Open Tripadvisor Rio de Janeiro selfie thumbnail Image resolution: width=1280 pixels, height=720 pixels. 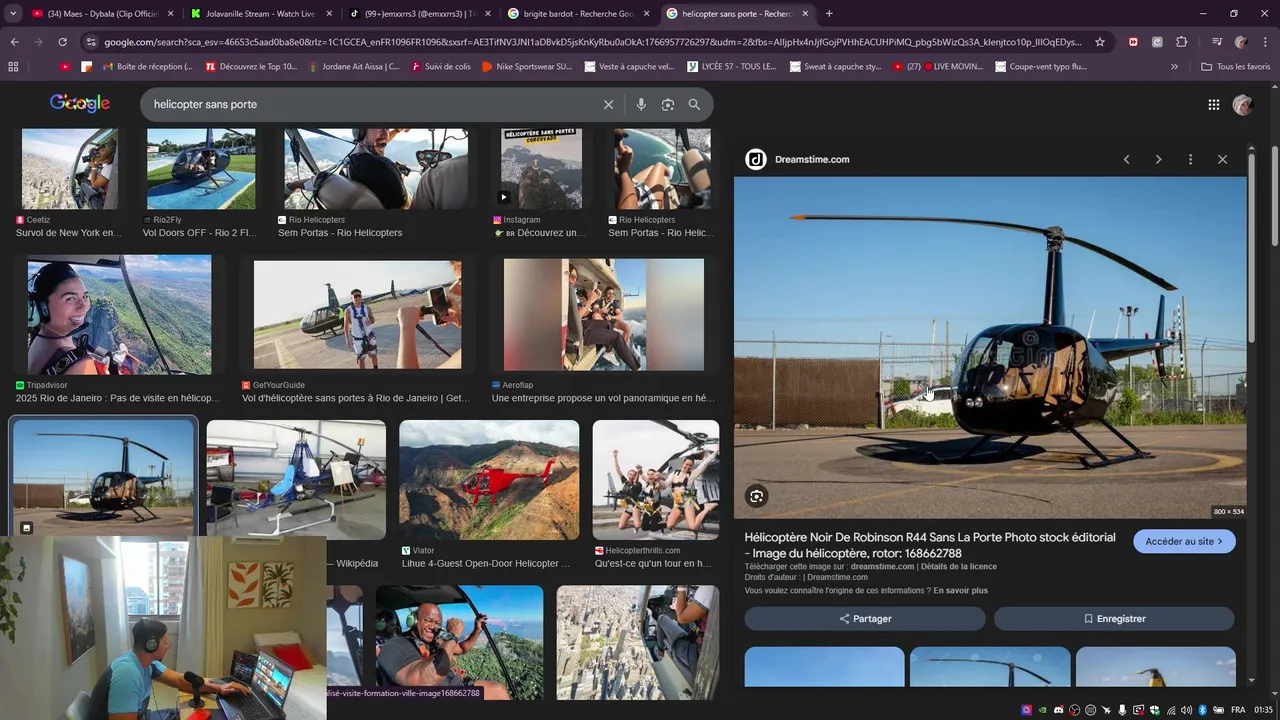[119, 315]
